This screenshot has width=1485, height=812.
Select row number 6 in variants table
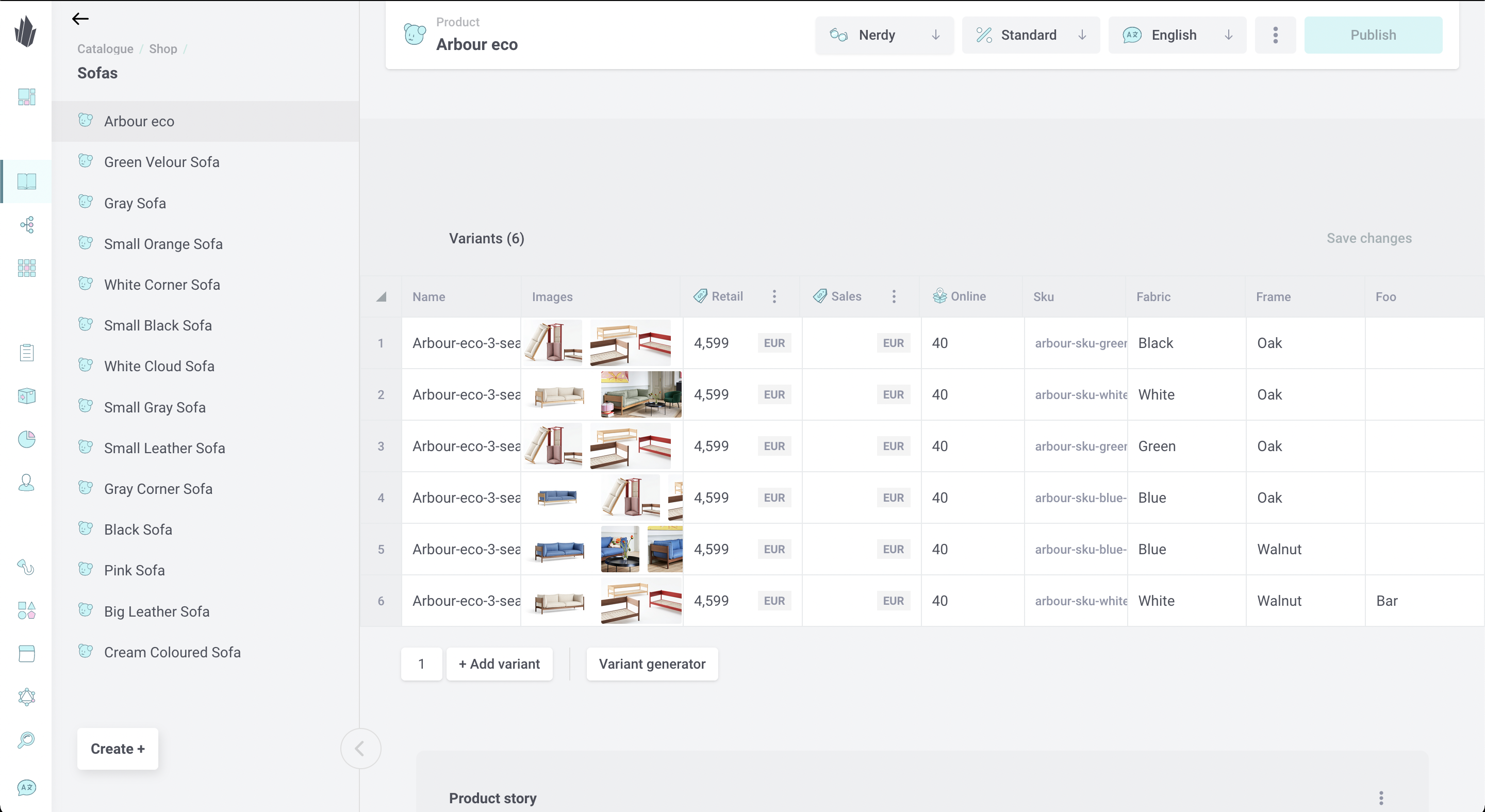click(381, 601)
